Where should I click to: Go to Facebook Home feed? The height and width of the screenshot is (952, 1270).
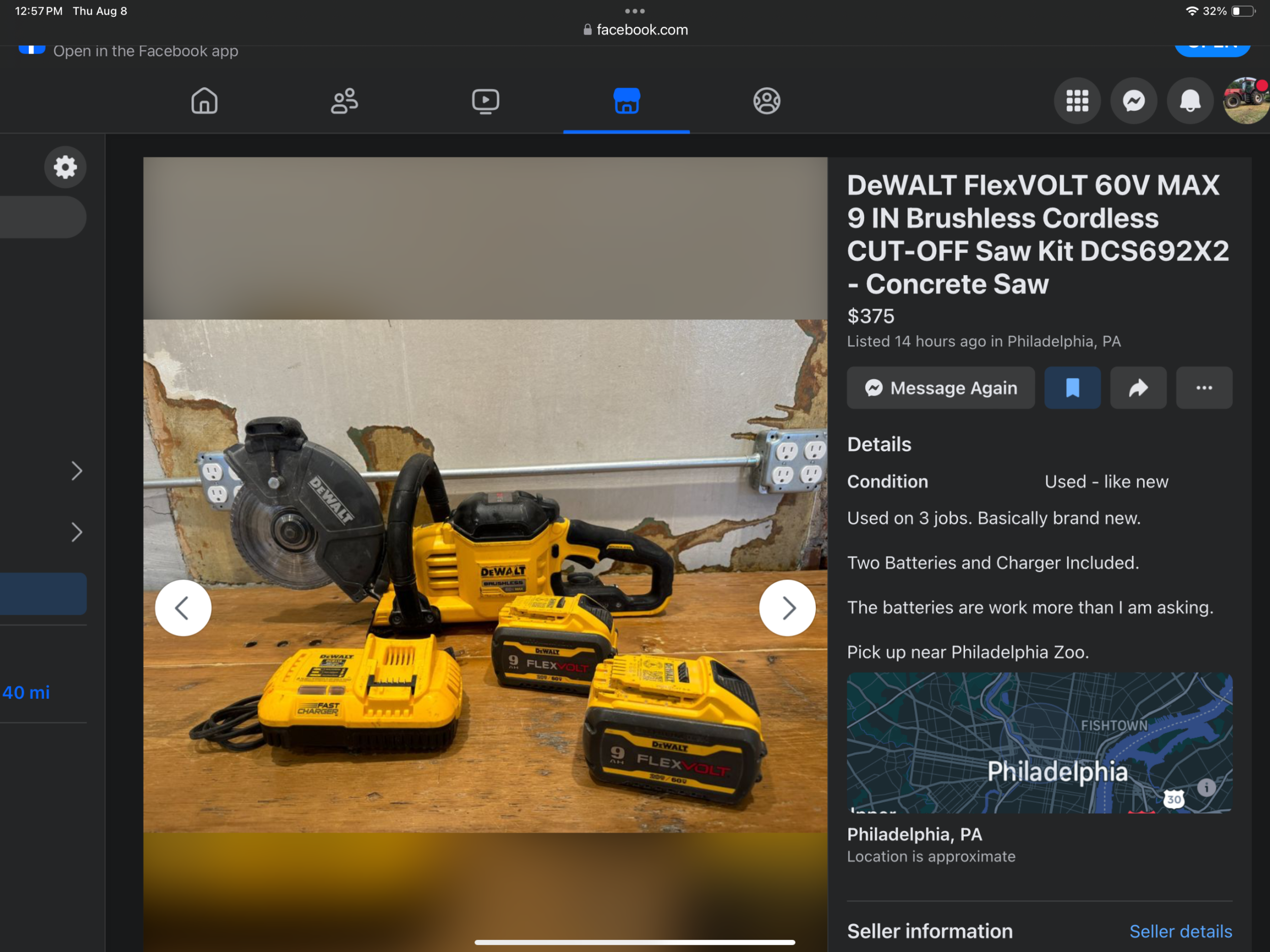pyautogui.click(x=204, y=101)
